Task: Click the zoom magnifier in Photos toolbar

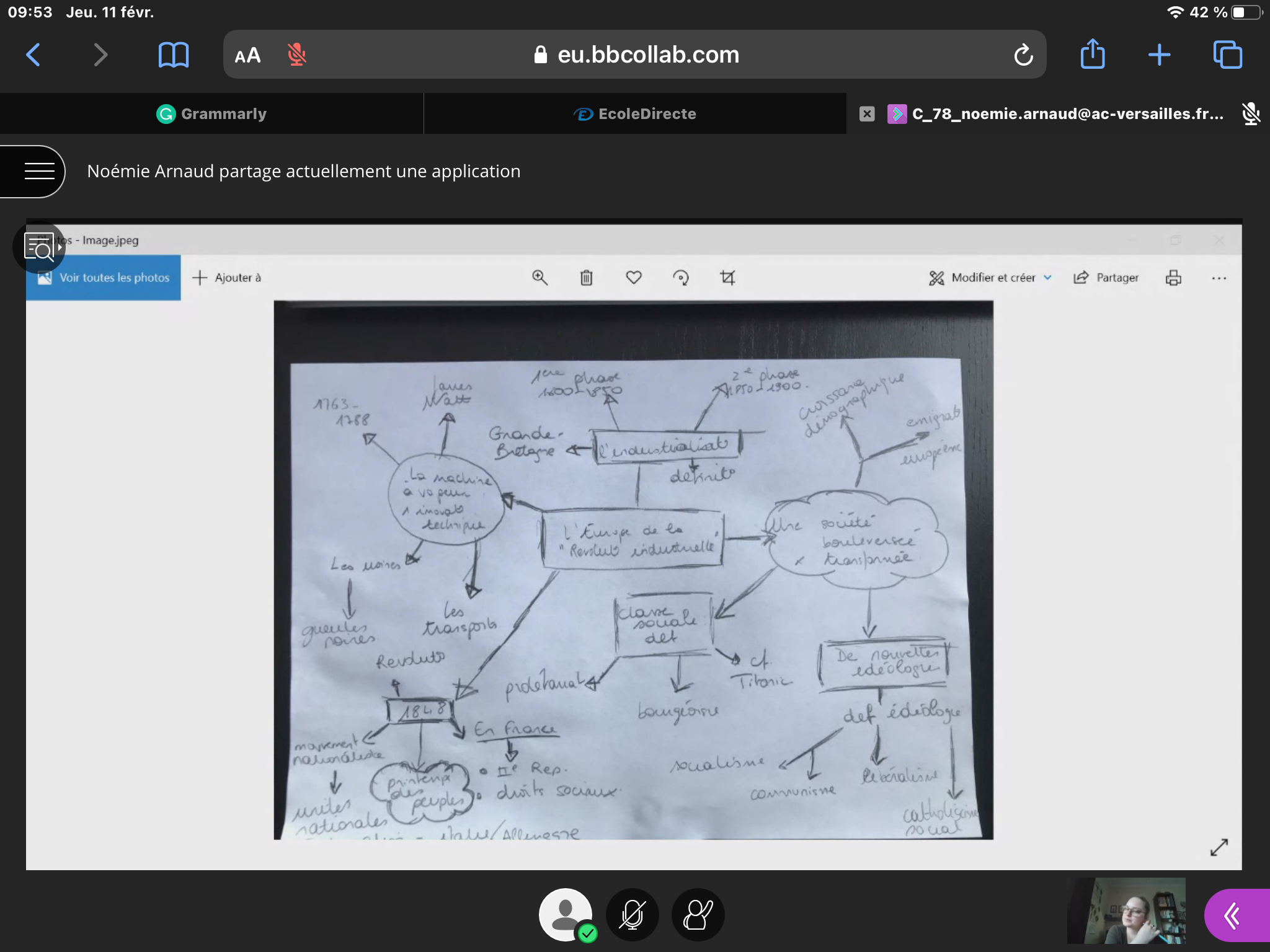Action: 540,278
